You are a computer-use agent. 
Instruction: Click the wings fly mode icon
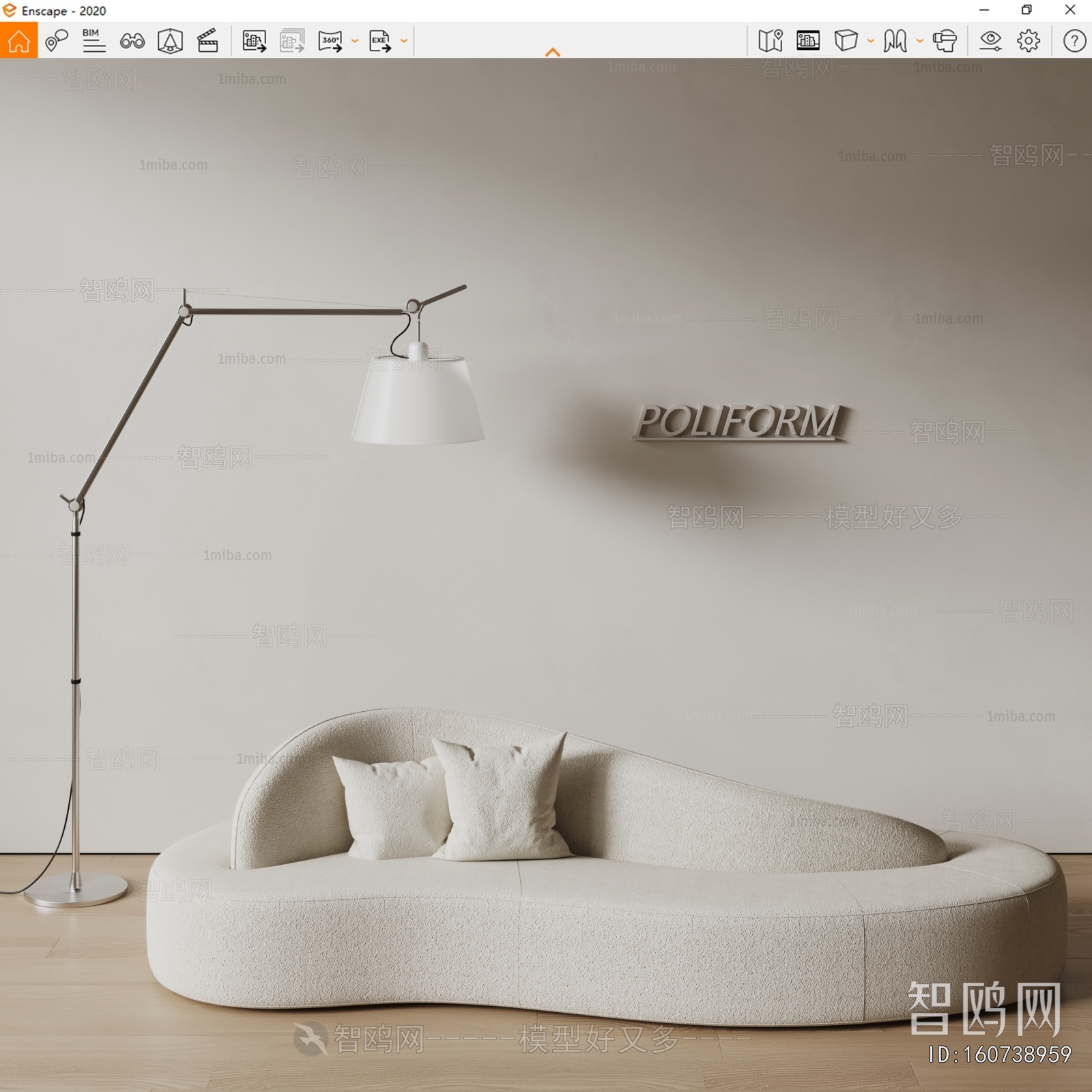895,41
